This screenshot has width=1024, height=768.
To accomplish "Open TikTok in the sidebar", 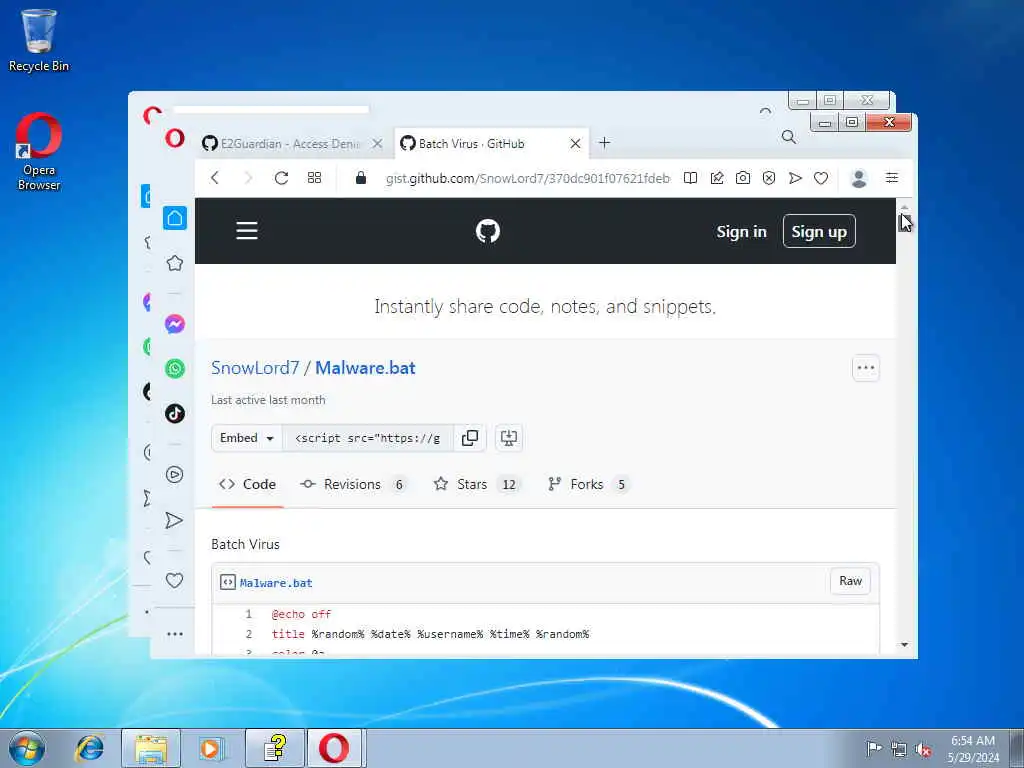I will tap(174, 413).
